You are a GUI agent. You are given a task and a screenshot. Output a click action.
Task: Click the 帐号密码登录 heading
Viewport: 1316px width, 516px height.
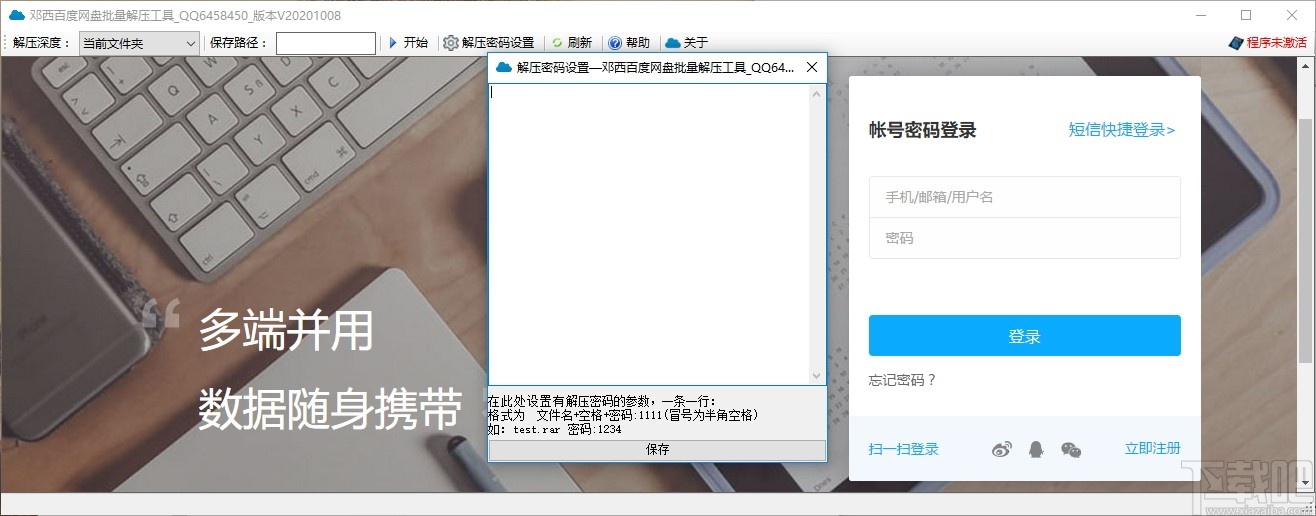(x=922, y=130)
